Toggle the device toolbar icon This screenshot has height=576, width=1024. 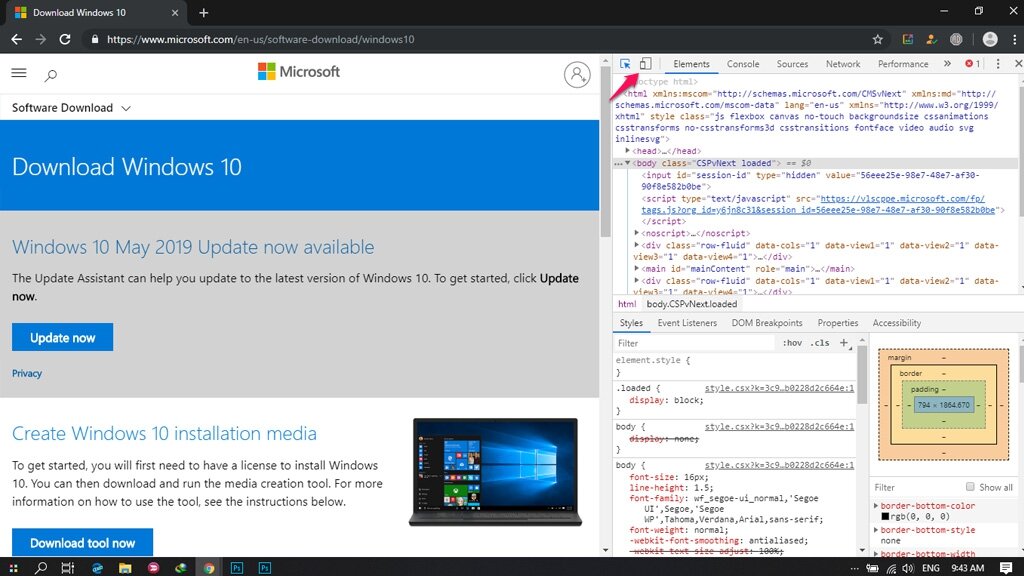click(645, 63)
